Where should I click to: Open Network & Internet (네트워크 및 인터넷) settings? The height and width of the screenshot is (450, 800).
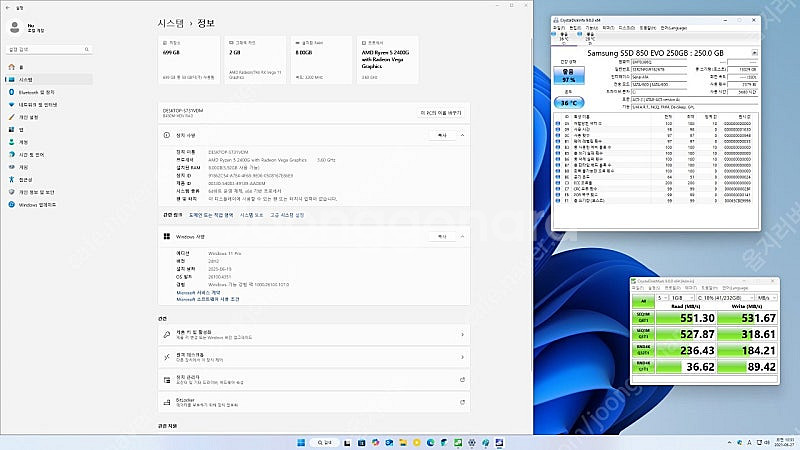[48, 105]
